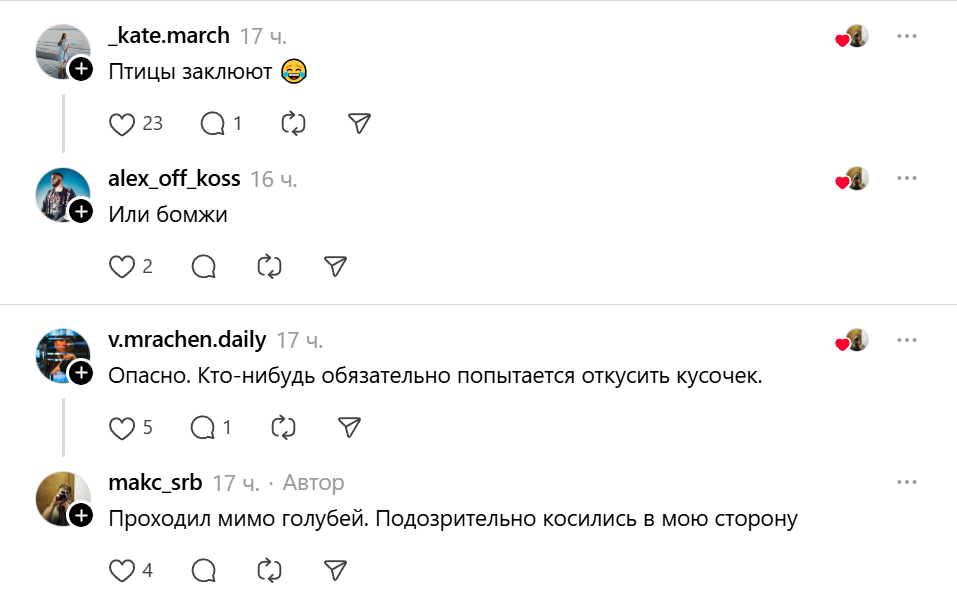The height and width of the screenshot is (606, 957).
Task: Click the heart-badged avatar beside alex_off_koss's comment
Action: 849,179
